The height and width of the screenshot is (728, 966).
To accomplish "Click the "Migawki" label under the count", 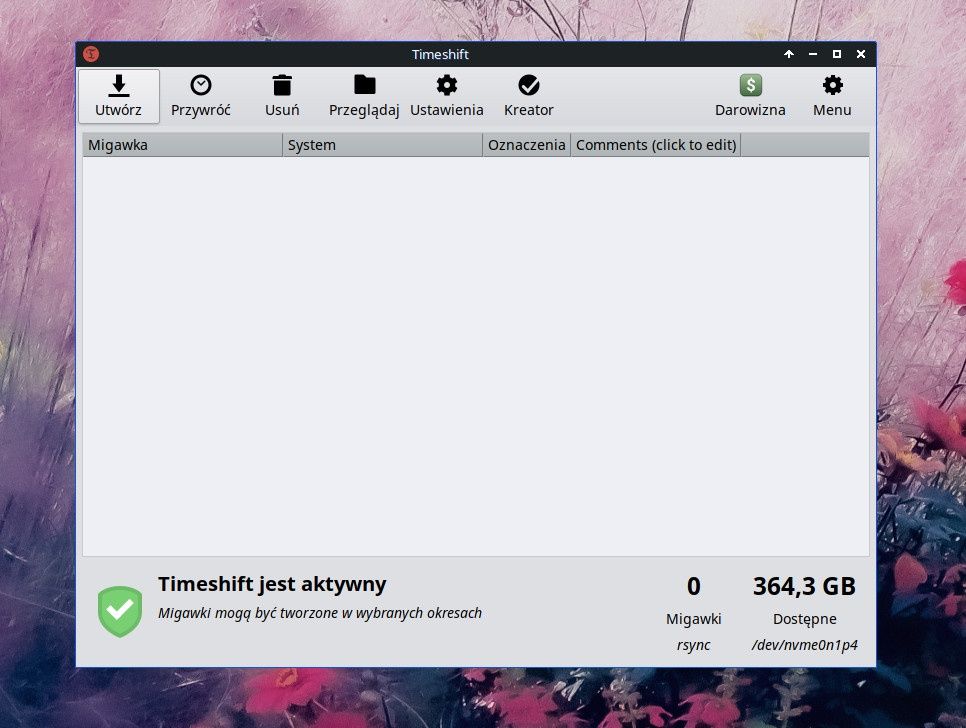I will pyautogui.click(x=694, y=619).
